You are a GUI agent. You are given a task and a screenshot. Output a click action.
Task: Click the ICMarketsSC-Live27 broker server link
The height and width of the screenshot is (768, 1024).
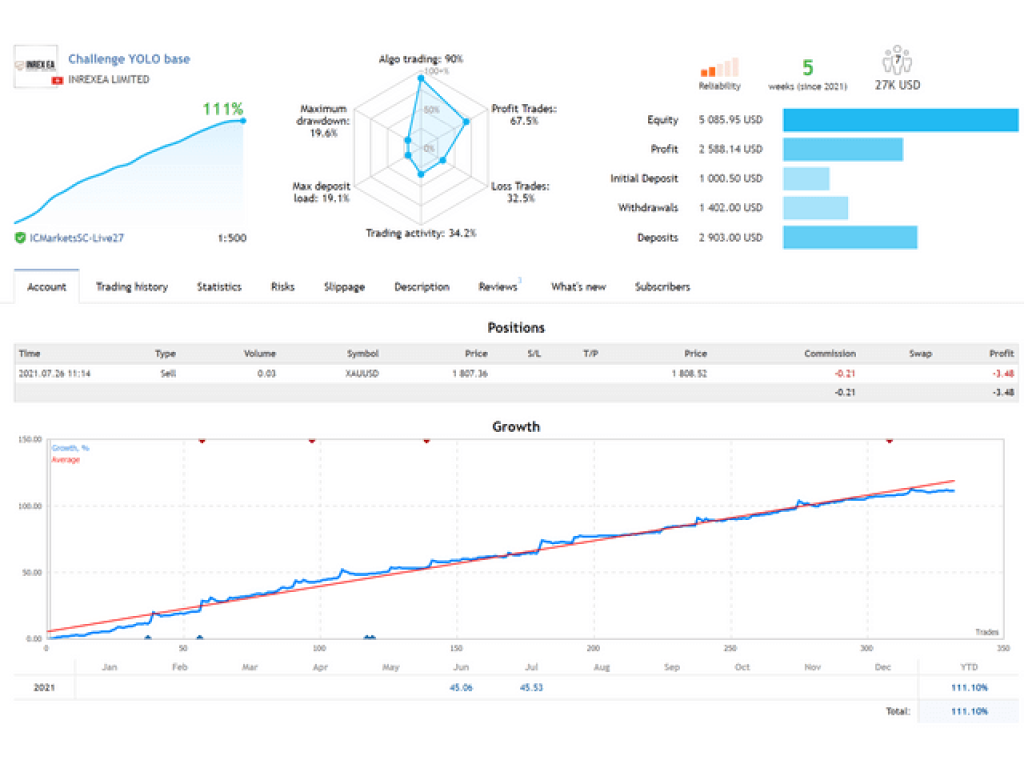click(75, 238)
